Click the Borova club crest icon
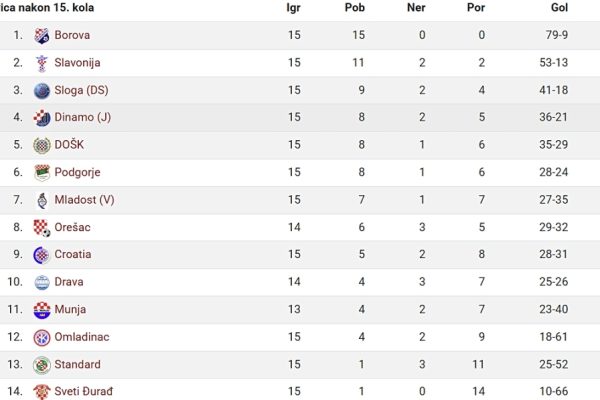 click(x=42, y=36)
